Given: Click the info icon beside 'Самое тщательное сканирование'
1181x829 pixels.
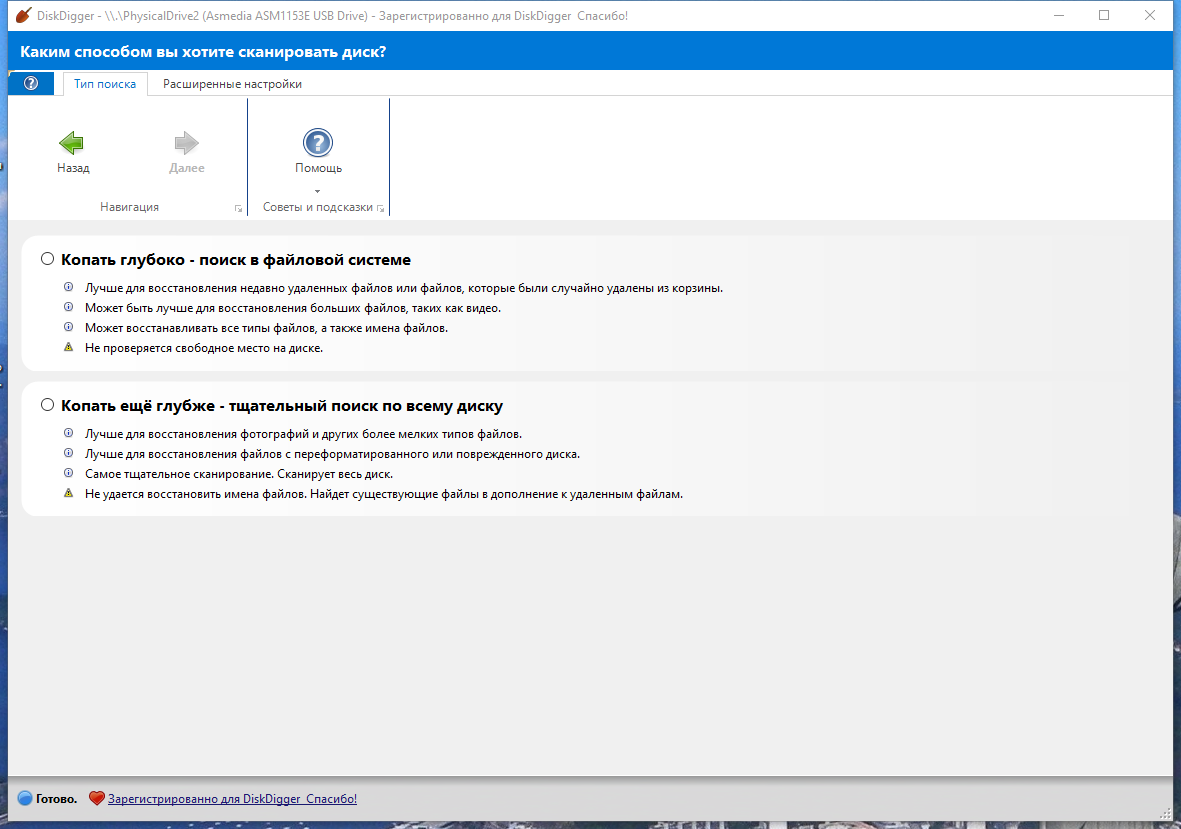Looking at the screenshot, I should [69, 473].
